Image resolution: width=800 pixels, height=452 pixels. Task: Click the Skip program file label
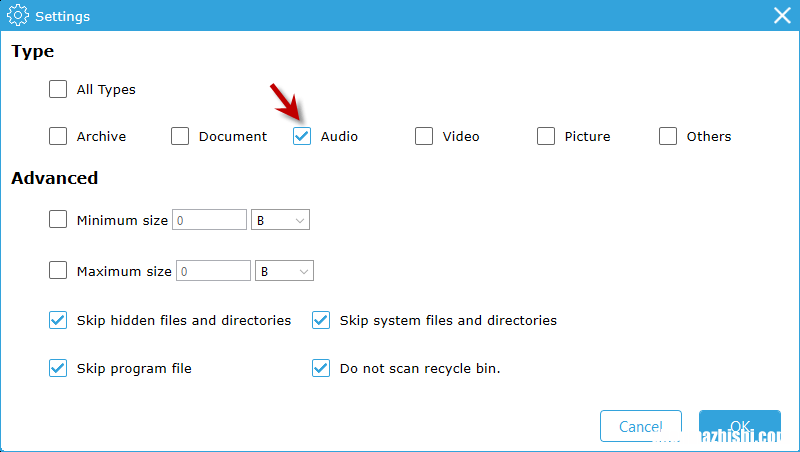(x=134, y=369)
